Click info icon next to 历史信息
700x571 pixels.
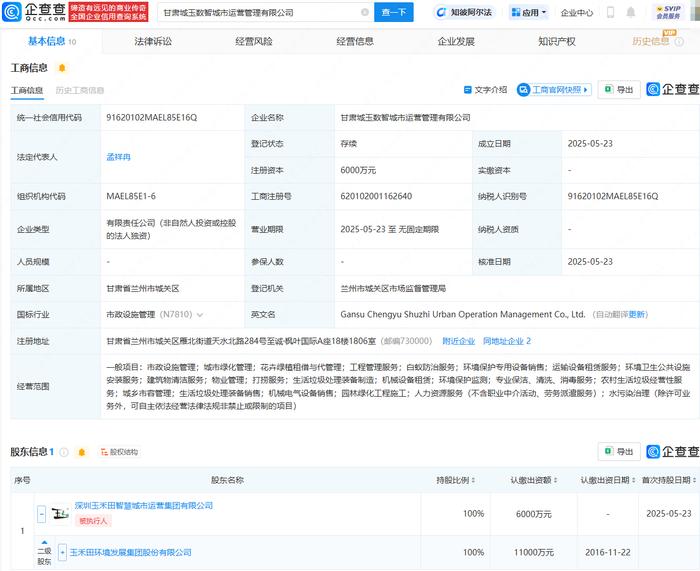coord(679,42)
